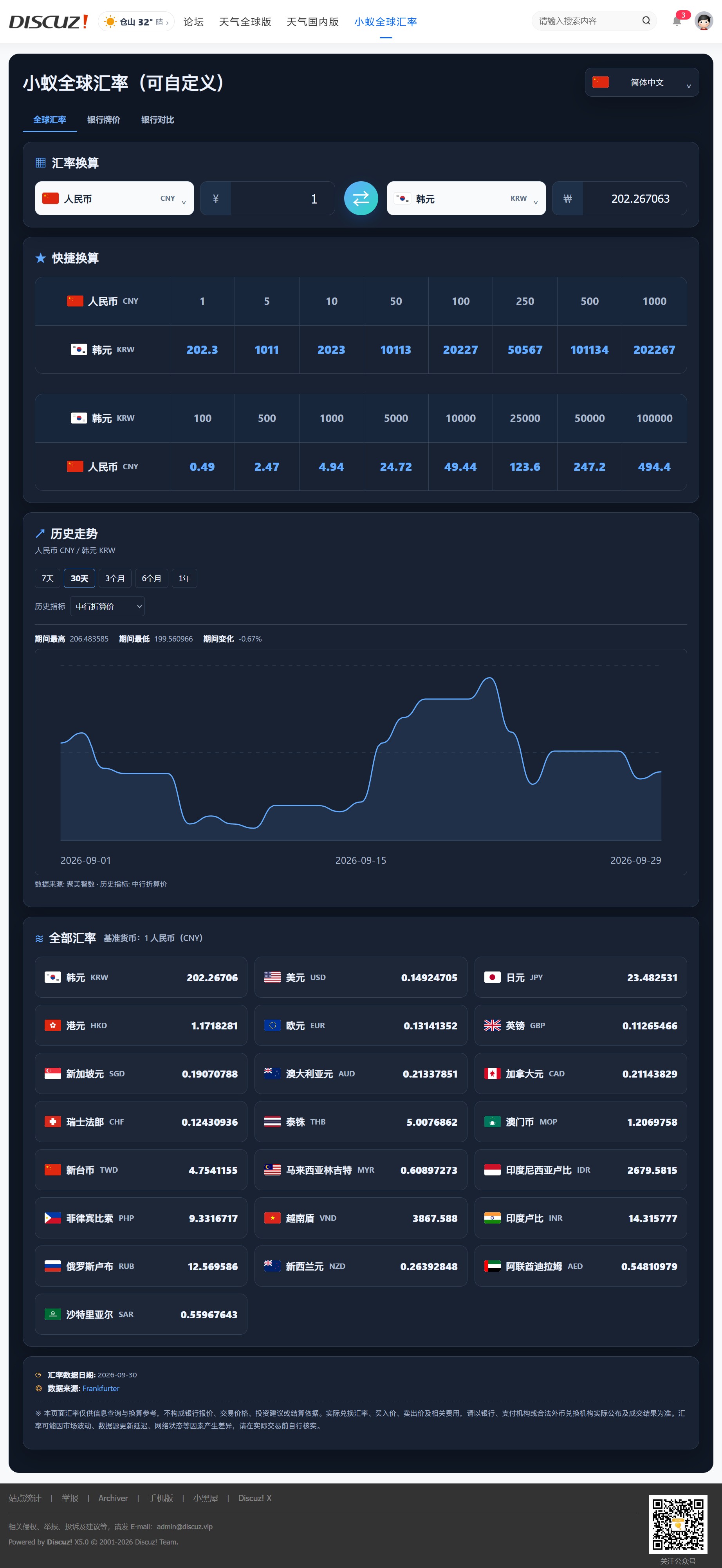Screen dimensions: 722x1568
Task: Open the 天气国内版 nav item
Action: coord(312,22)
